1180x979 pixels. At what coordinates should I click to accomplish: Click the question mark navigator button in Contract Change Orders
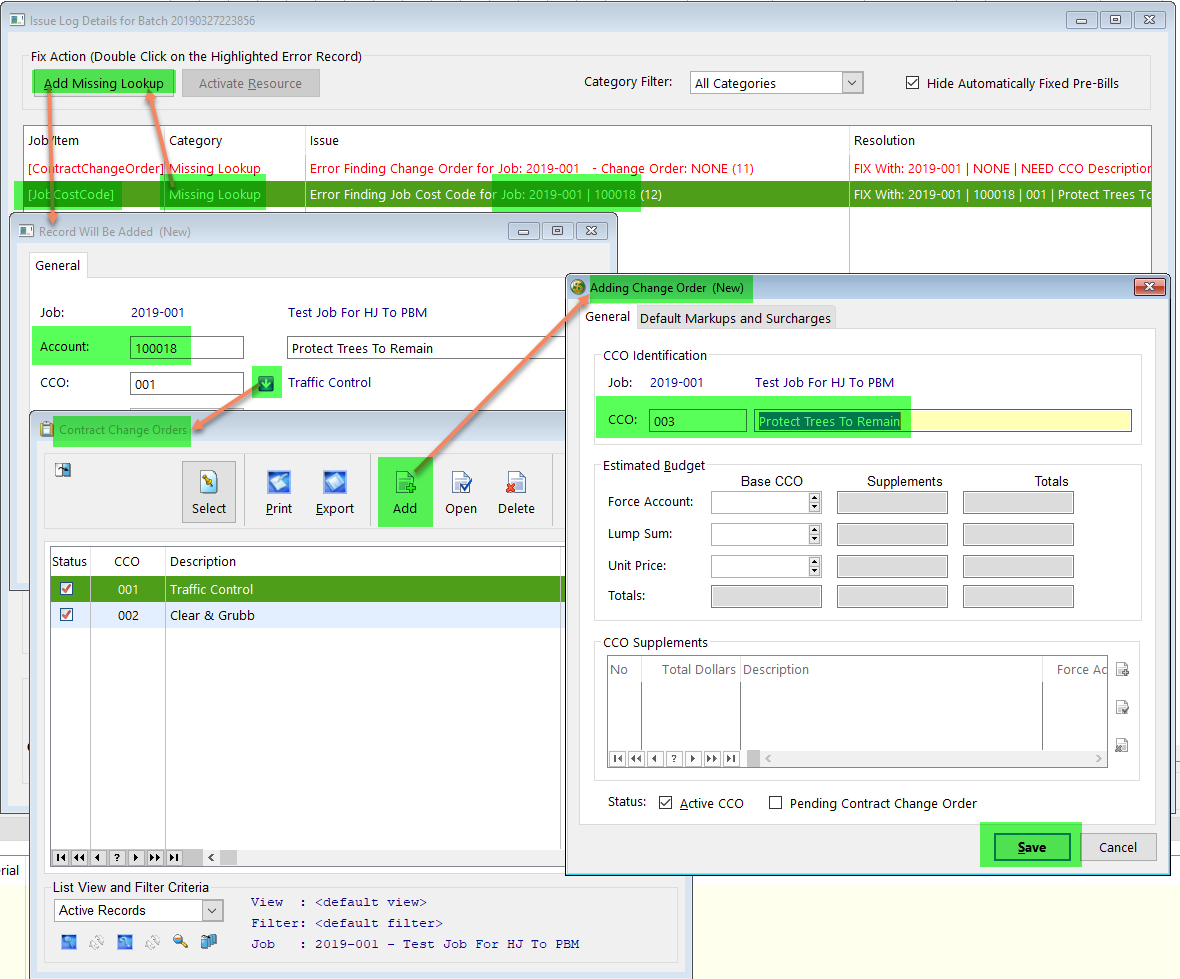[x=117, y=857]
